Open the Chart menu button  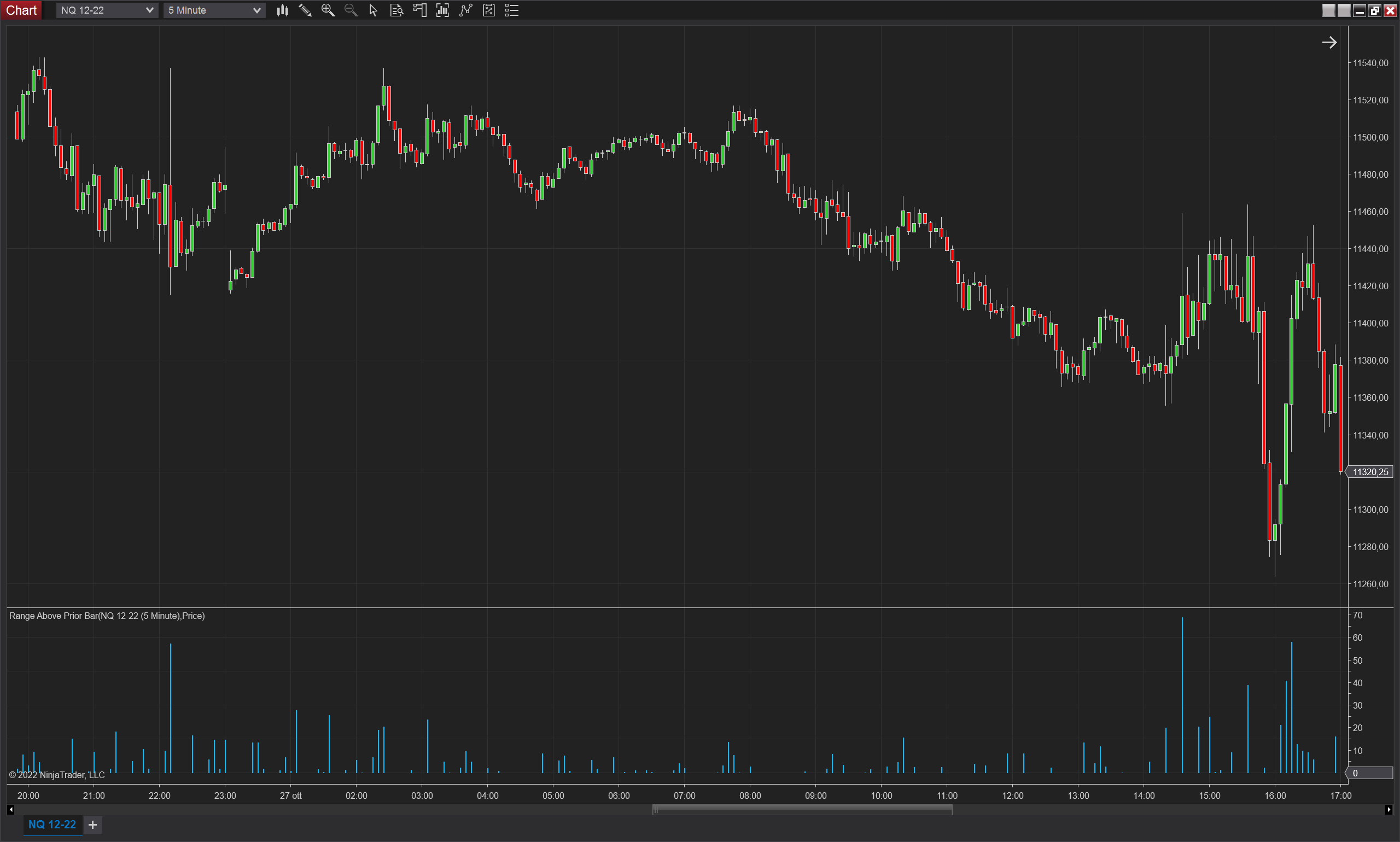[21, 10]
